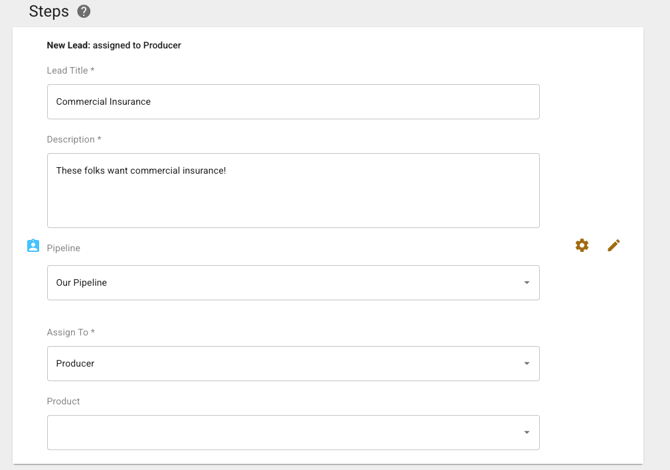This screenshot has width=670, height=470.
Task: Open the 'Our Pipeline' select box
Action: (x=280, y=283)
